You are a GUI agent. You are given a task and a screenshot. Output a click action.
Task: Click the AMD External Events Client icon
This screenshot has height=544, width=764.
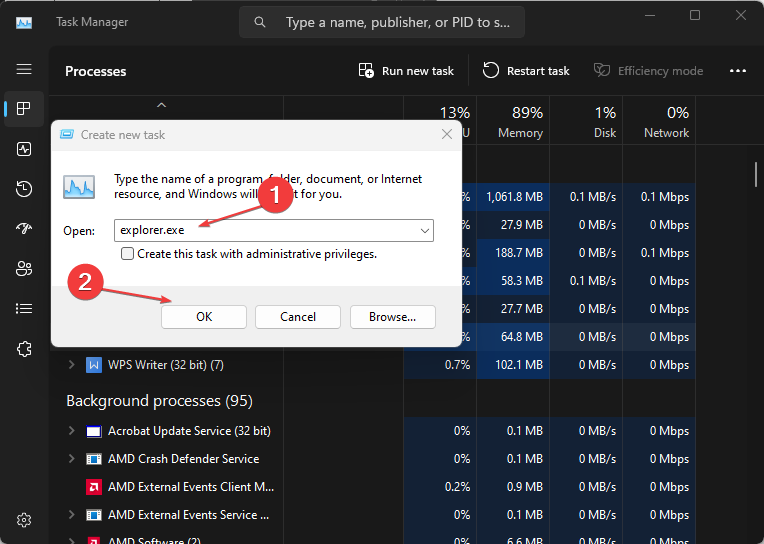coord(94,487)
